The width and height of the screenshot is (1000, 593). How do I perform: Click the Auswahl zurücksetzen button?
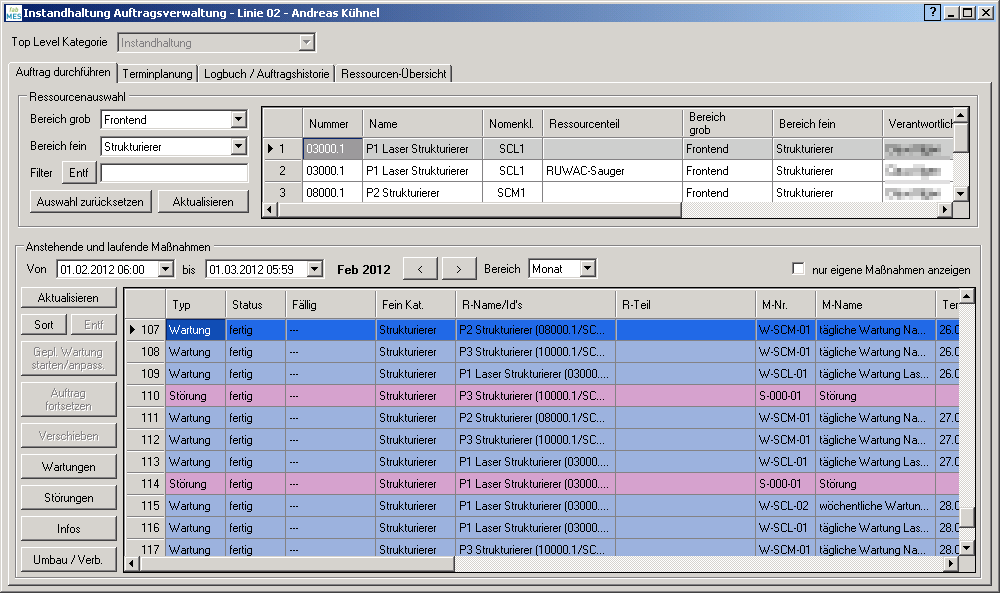[90, 202]
